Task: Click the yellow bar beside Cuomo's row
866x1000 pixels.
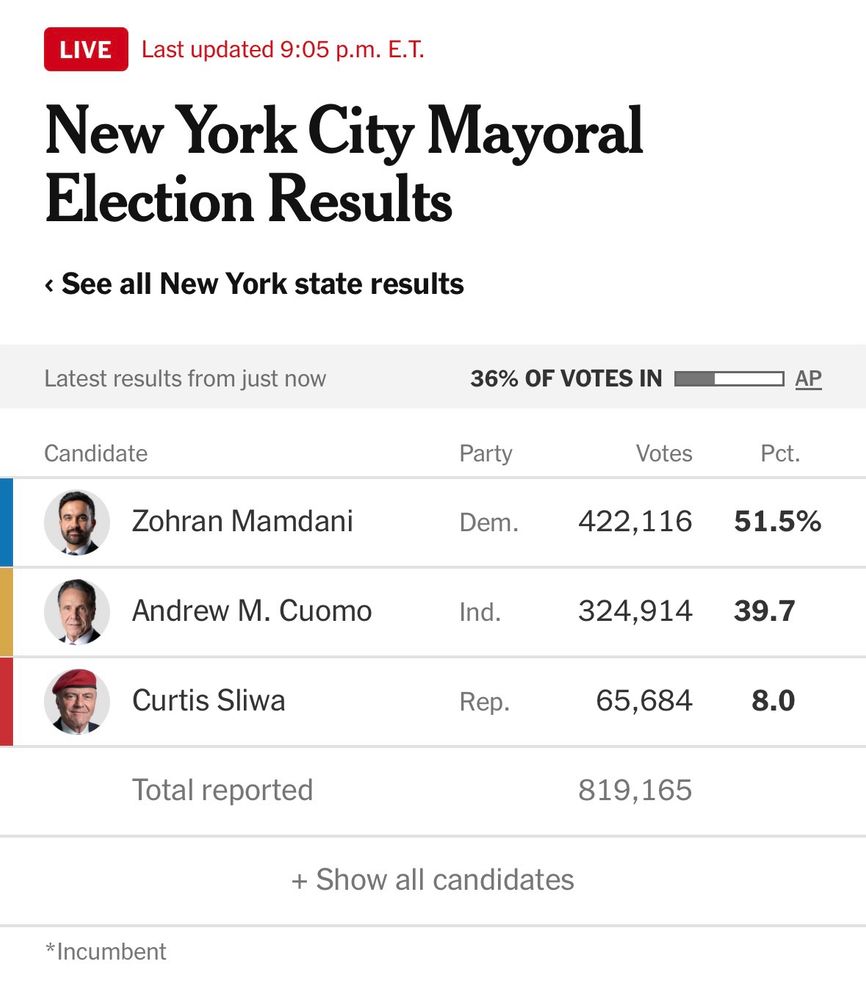Action: 4,611
